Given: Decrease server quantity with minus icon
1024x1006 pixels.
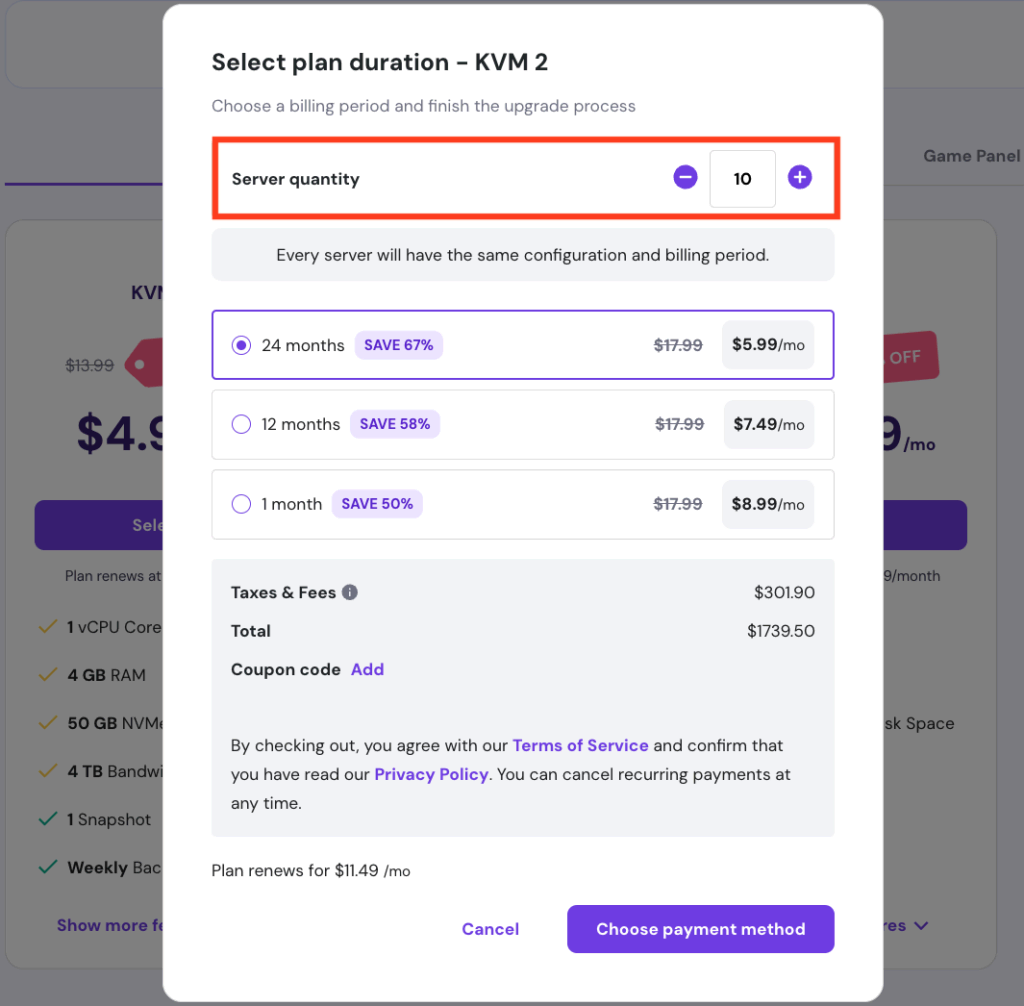Looking at the screenshot, I should [x=685, y=178].
